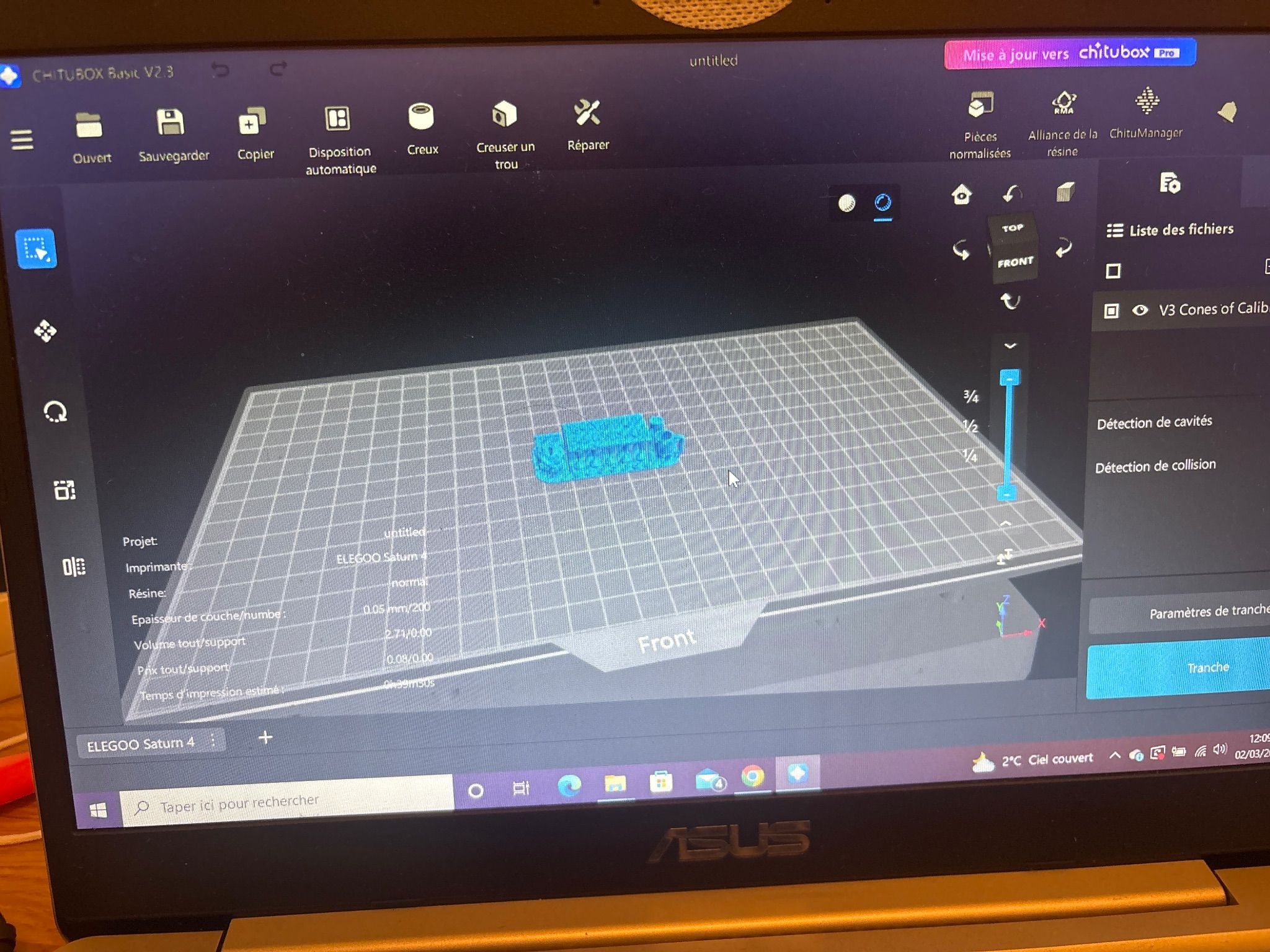Open Microsoft Edge from taskbar

click(569, 785)
